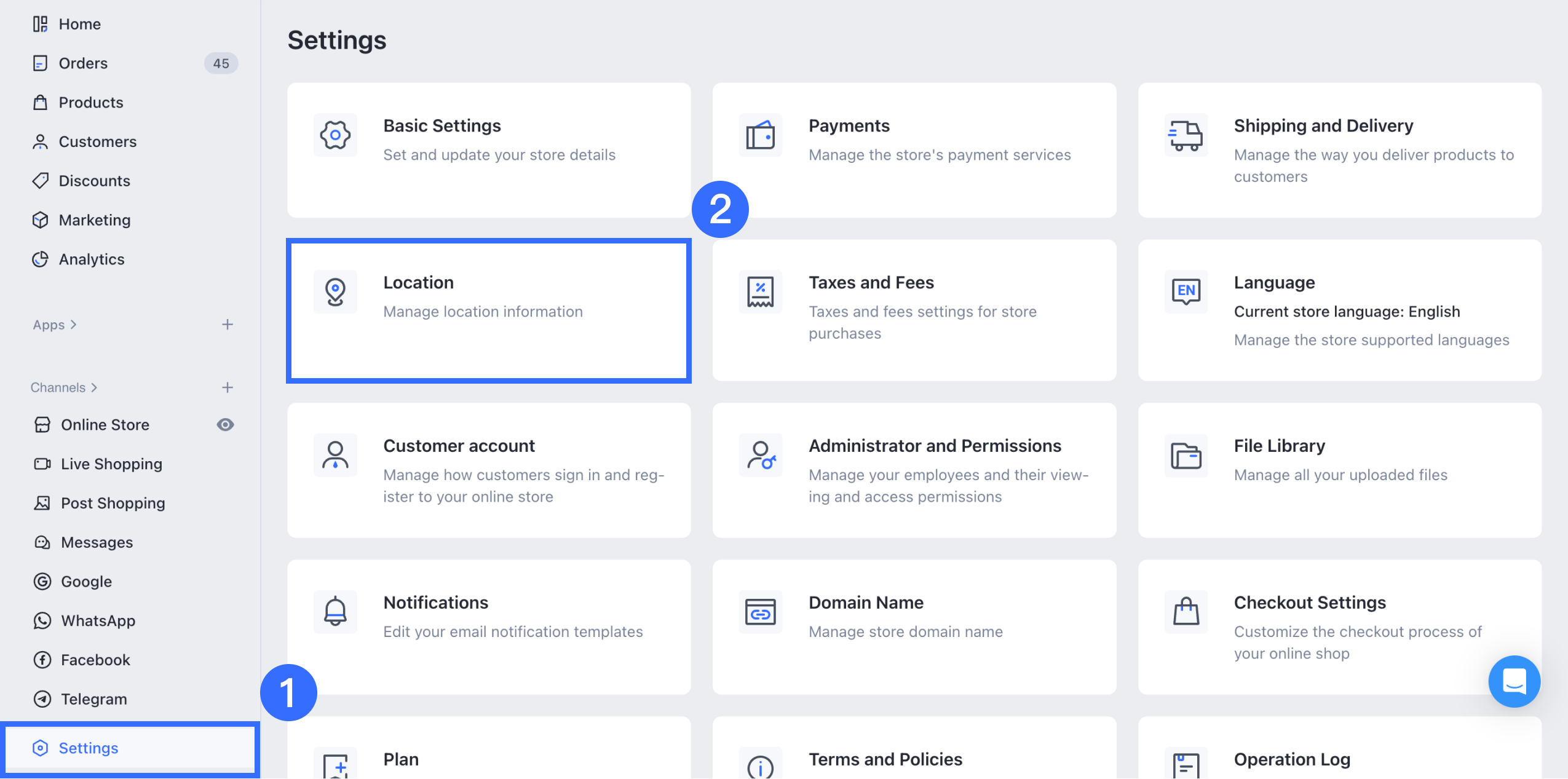The width and height of the screenshot is (1568, 779).
Task: Click the Online Store storefront icon
Action: [x=42, y=425]
